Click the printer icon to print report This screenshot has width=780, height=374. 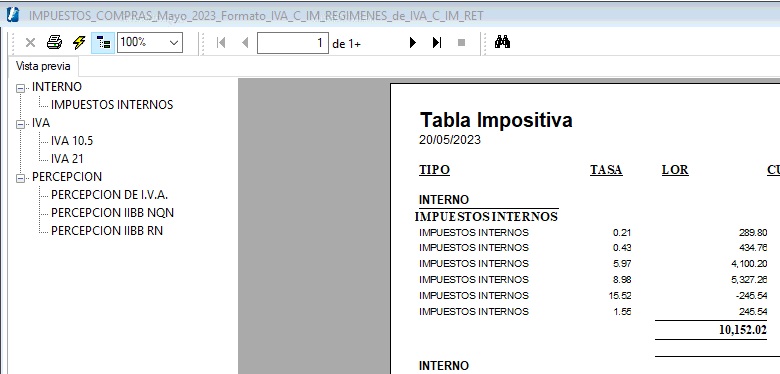tap(54, 43)
